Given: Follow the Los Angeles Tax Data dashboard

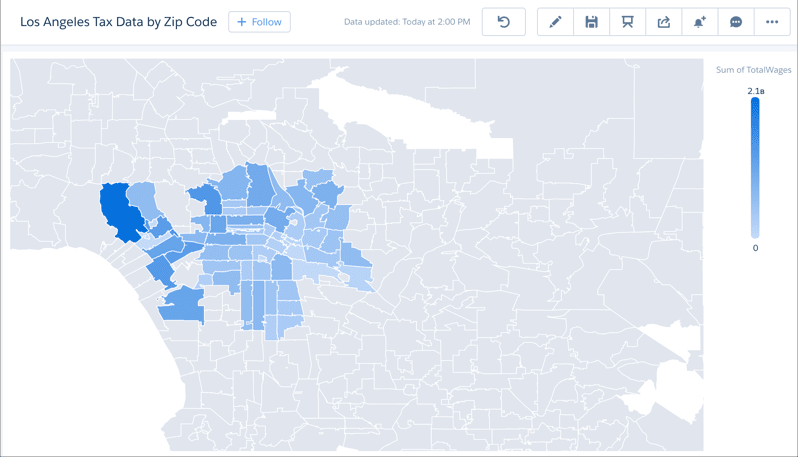Looking at the screenshot, I should 260,22.
